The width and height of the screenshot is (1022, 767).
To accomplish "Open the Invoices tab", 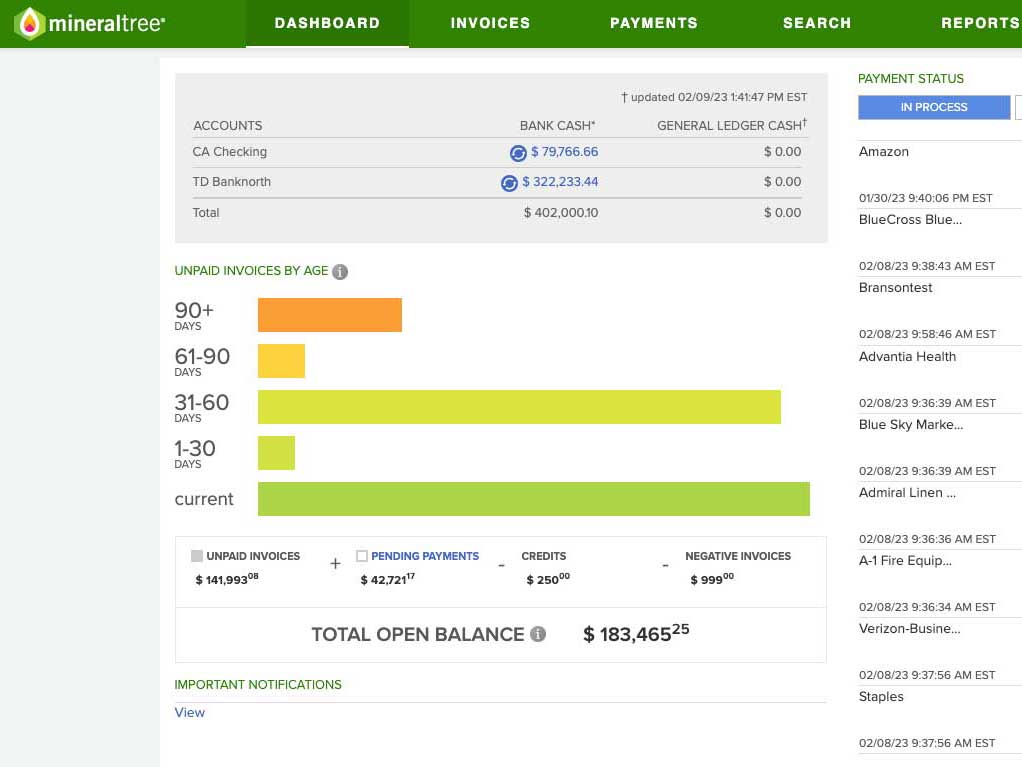I will tap(490, 23).
